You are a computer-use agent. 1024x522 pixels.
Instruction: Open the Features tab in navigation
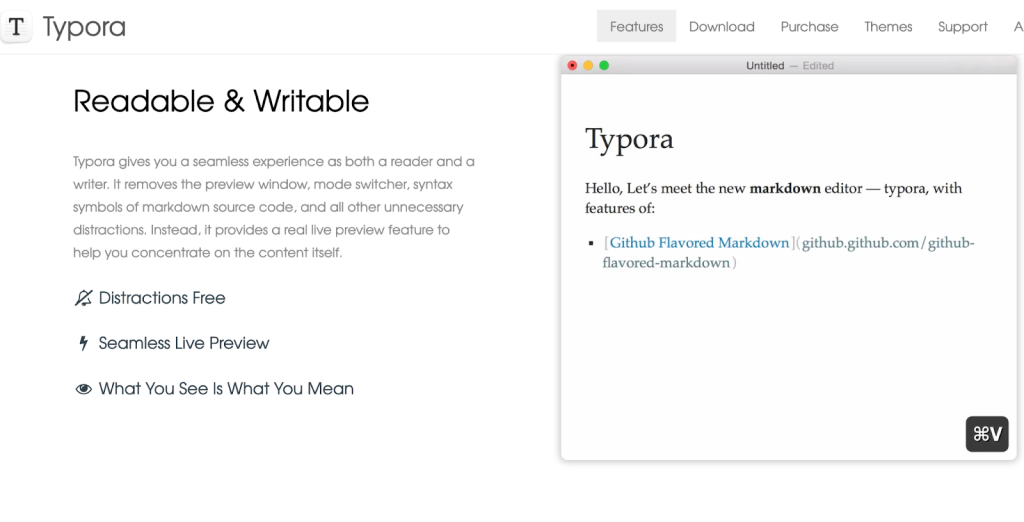pos(636,27)
